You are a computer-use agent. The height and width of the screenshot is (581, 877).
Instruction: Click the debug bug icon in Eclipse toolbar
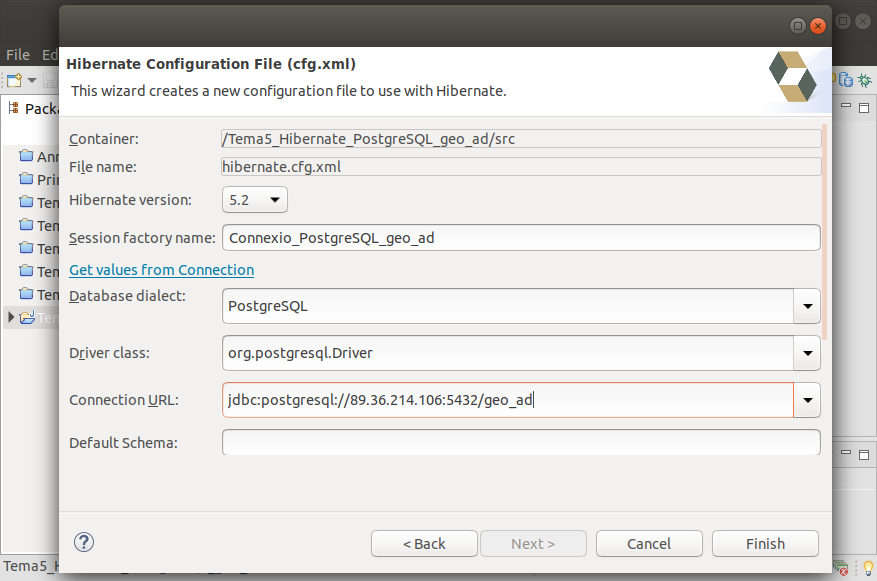pos(865,81)
